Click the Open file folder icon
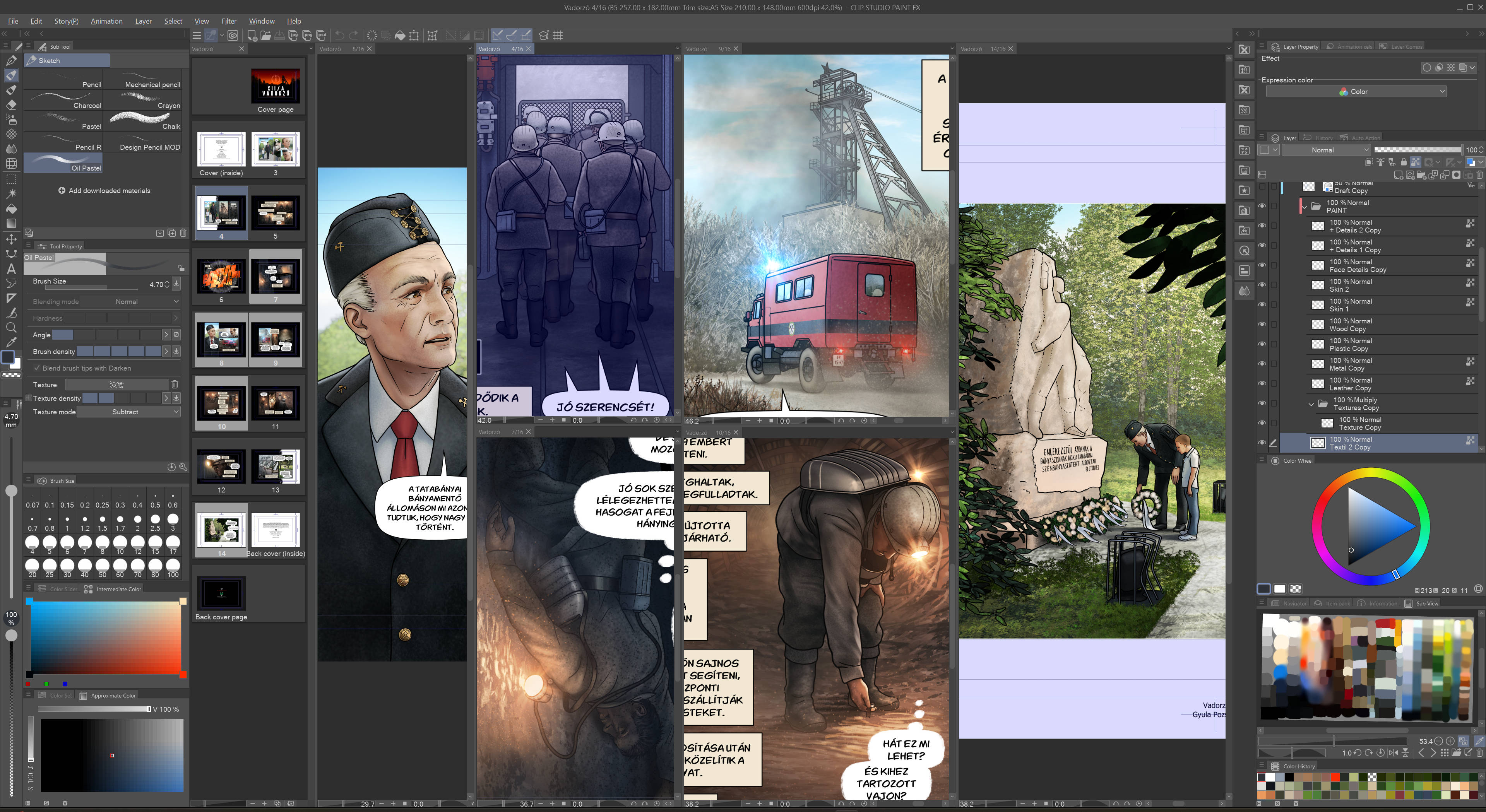The width and height of the screenshot is (1486, 812). (266, 35)
